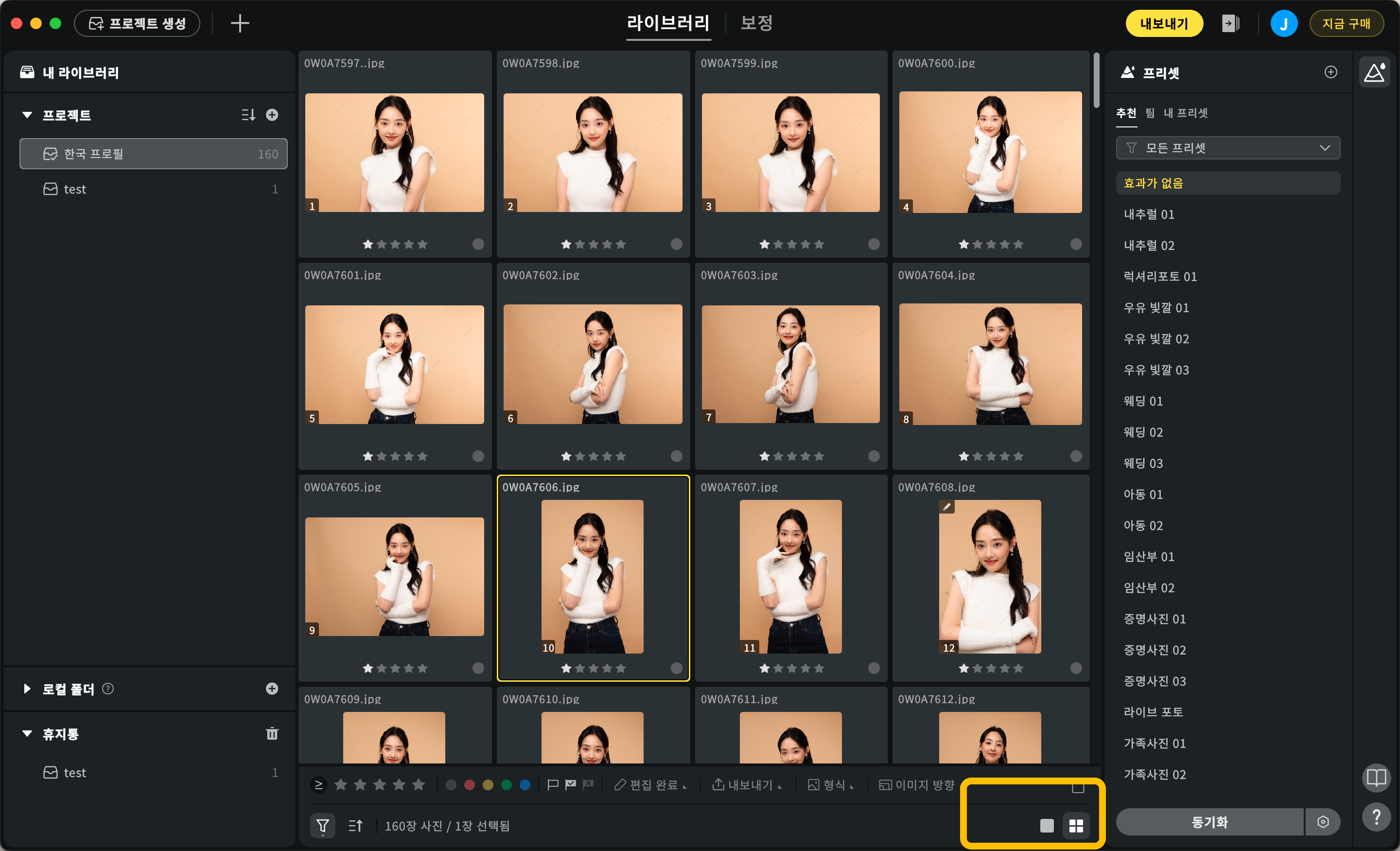
Task: Click the sort icon in the 프로젝트 header
Action: 248,115
